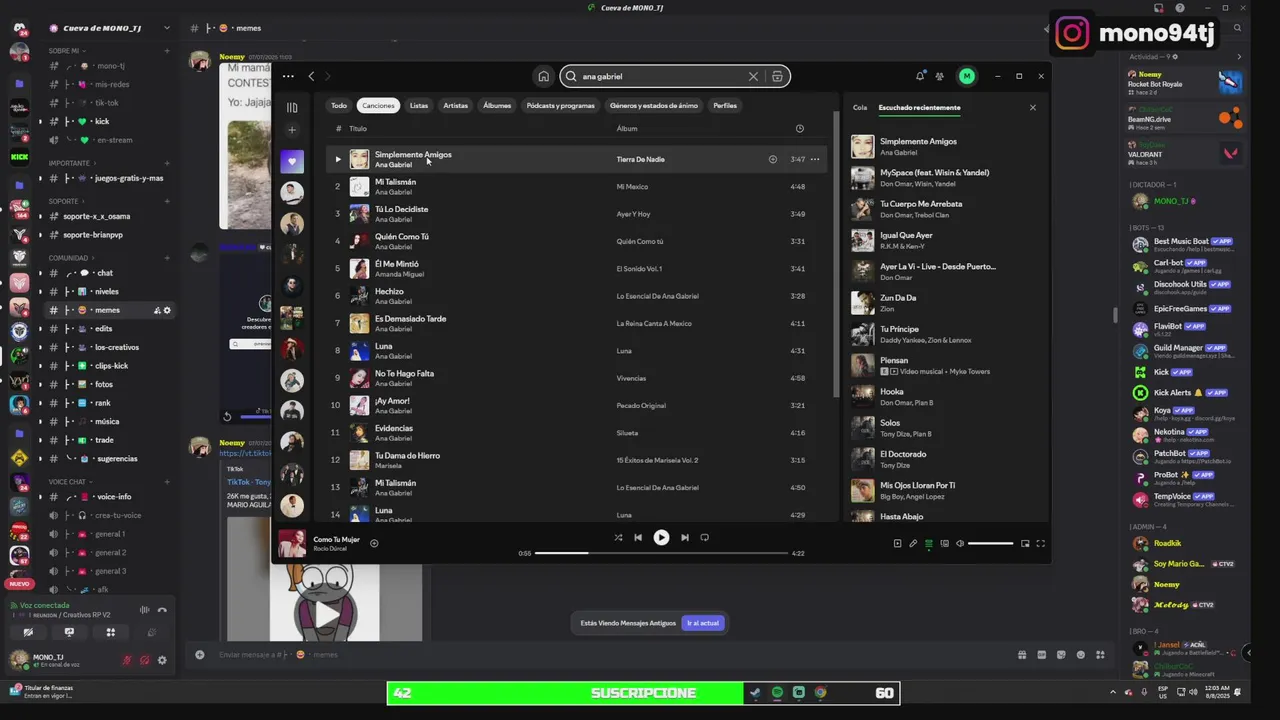Adjust Spotify volume slider

[990, 543]
